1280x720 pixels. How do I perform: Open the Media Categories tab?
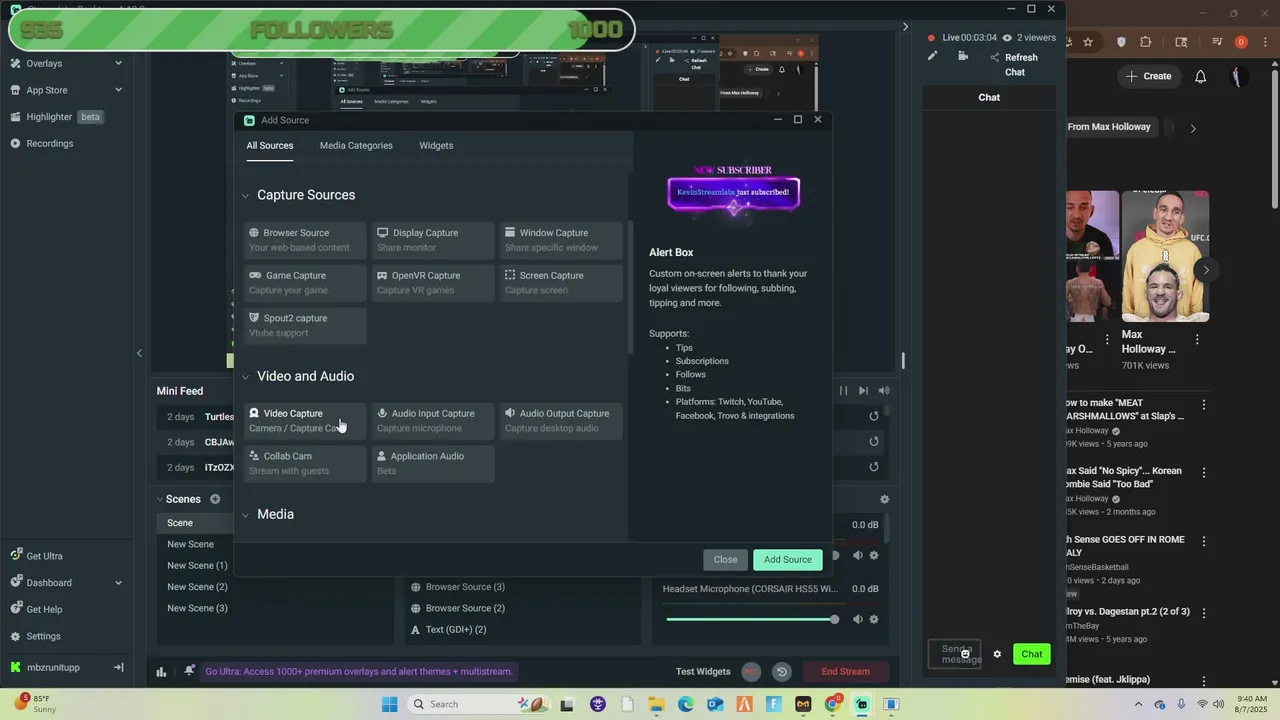[356, 146]
